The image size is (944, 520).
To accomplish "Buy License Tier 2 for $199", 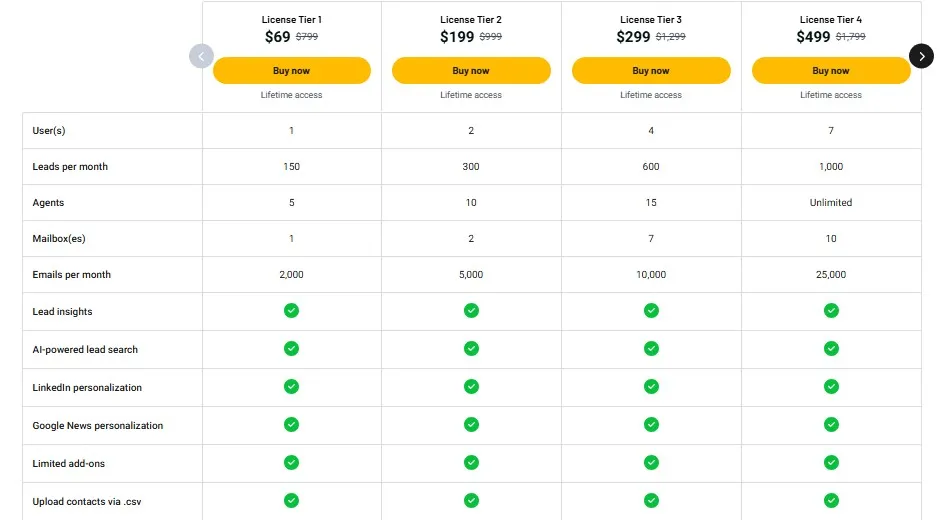I will (x=471, y=71).
